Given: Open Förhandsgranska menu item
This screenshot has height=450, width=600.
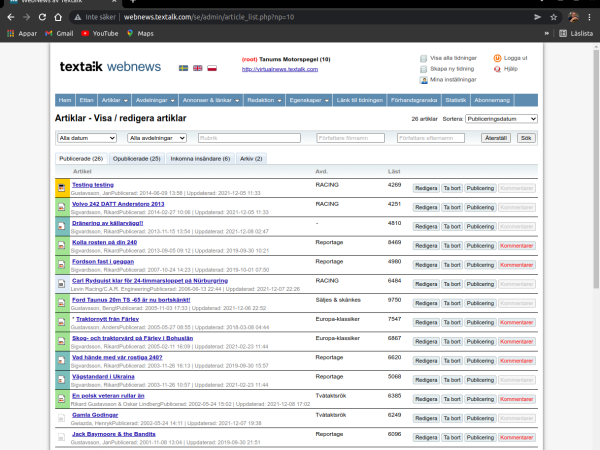Looking at the screenshot, I should (414, 100).
